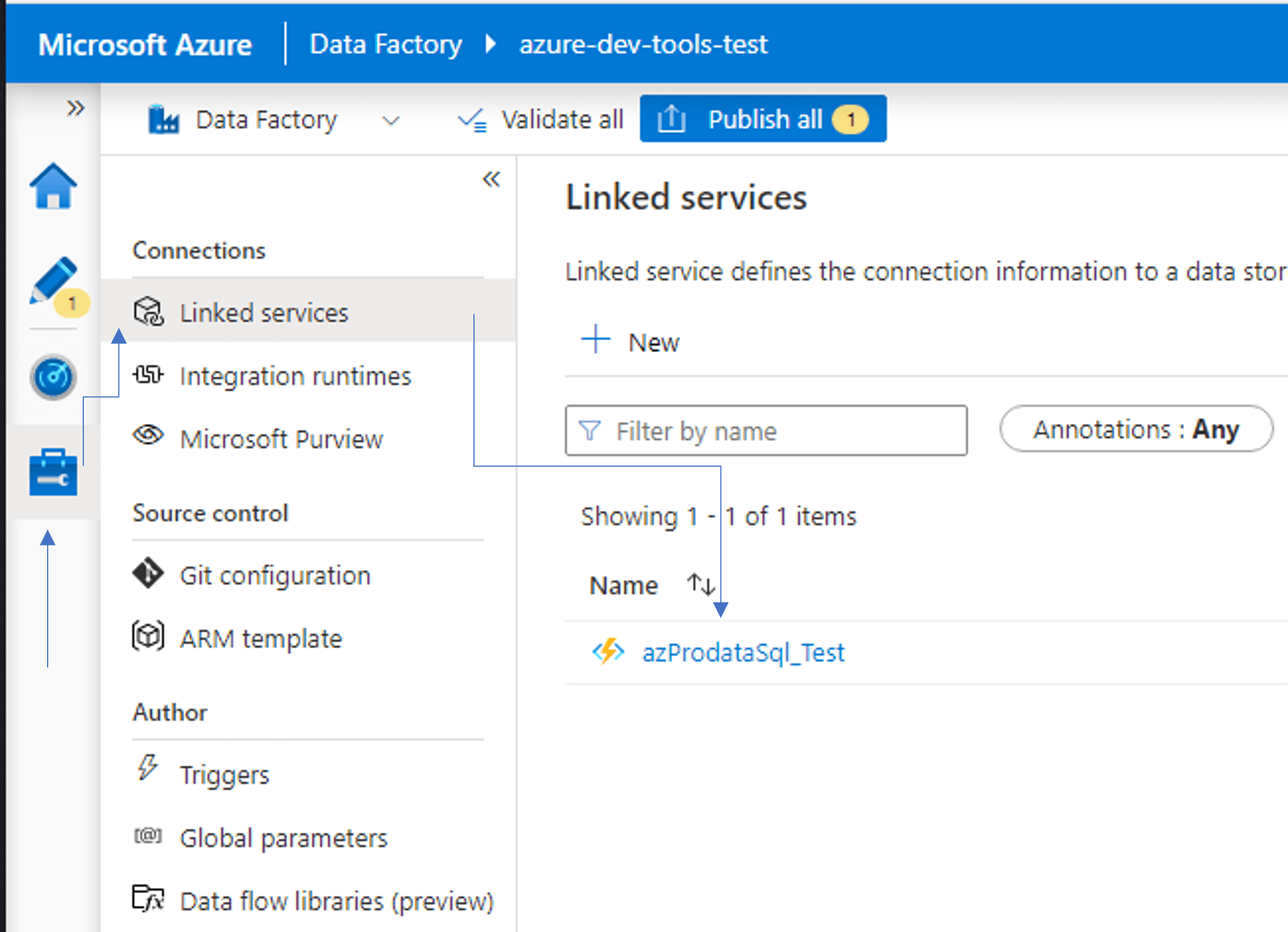Click Validate all
The width and height of the screenshot is (1288, 932).
coord(540,119)
